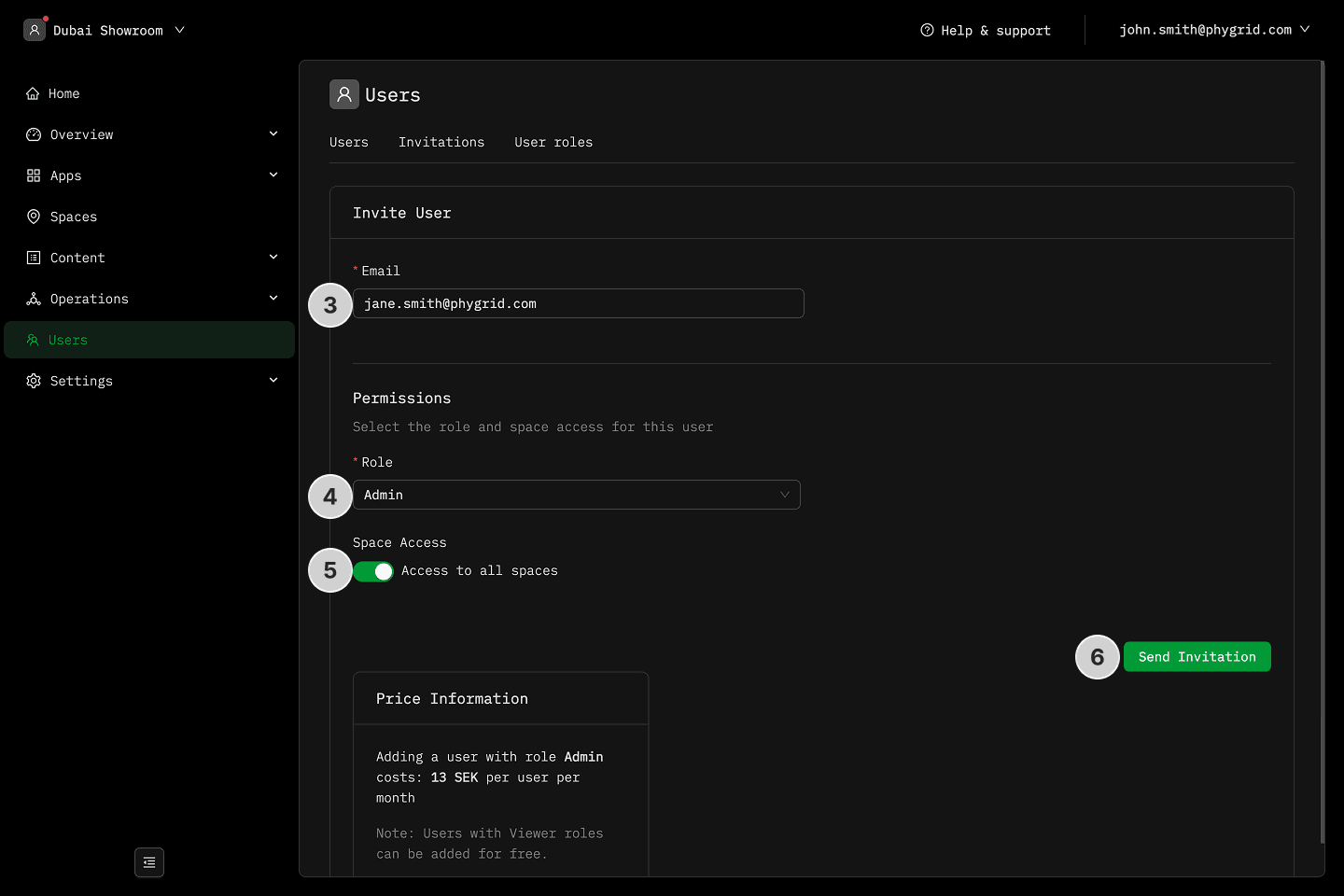The width and height of the screenshot is (1344, 896).
Task: Click the Content document icon
Action: pos(34,258)
